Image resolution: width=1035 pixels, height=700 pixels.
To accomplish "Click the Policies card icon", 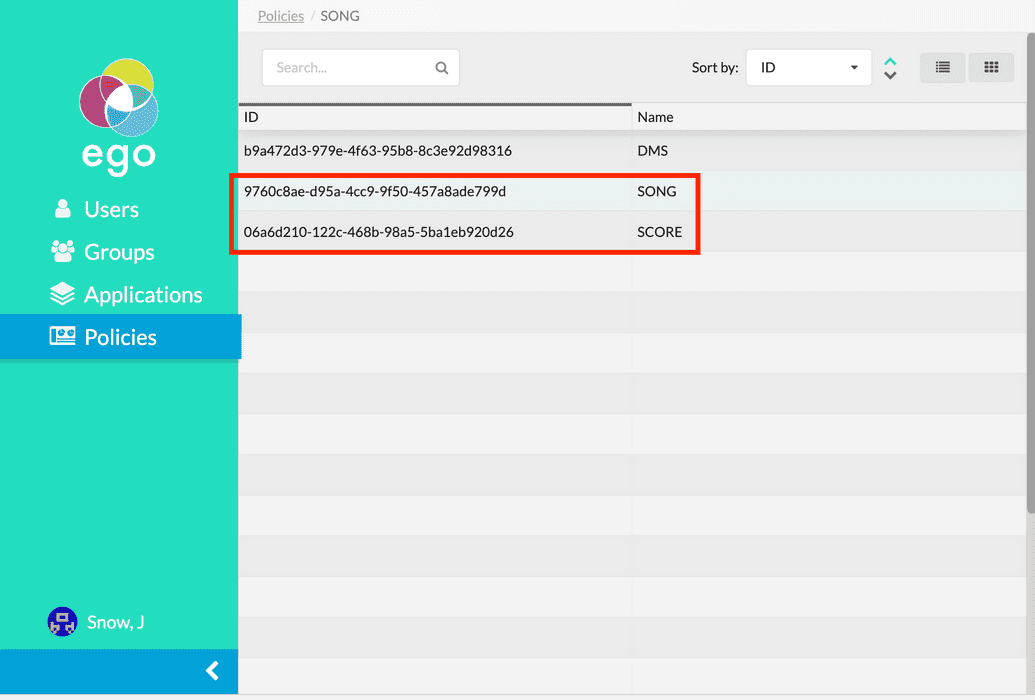I will 63,337.
